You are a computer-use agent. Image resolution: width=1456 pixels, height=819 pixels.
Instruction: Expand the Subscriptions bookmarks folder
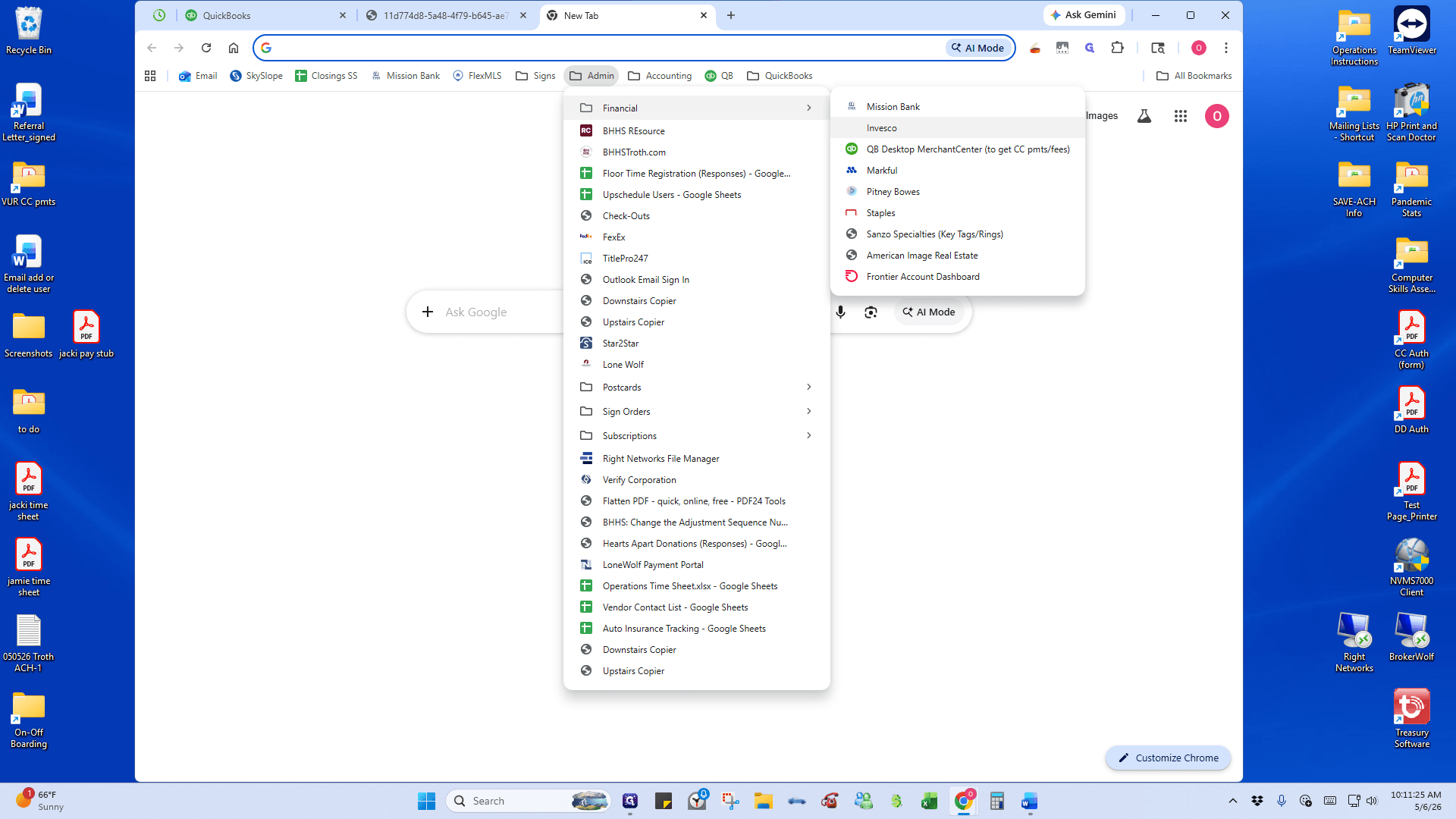696,435
